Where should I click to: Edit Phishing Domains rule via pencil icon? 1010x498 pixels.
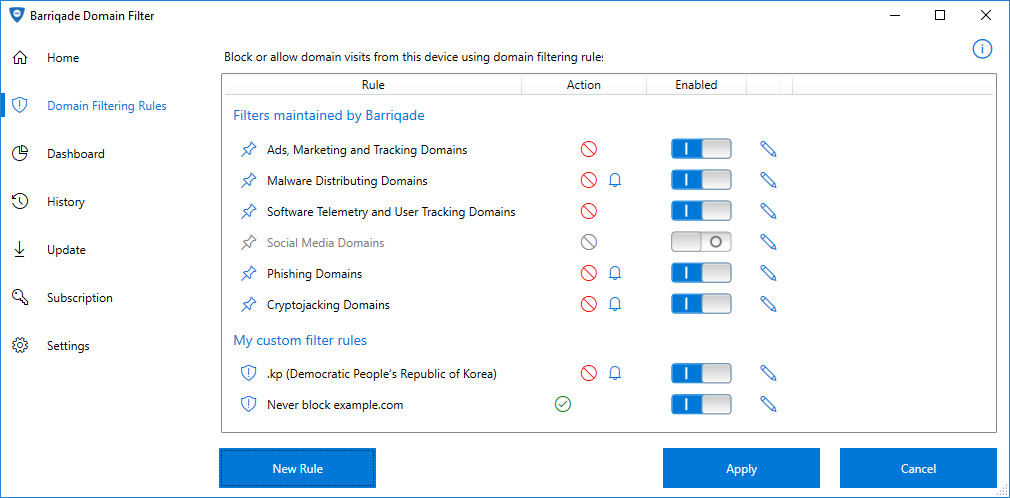coord(768,273)
